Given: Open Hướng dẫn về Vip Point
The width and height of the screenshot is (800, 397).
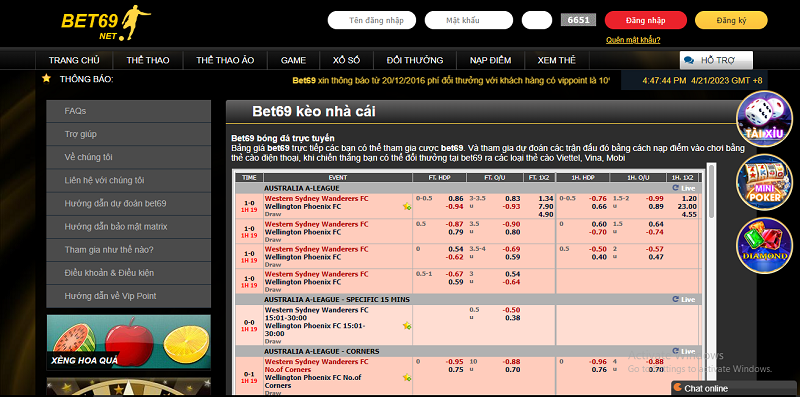Looking at the screenshot, I should pos(129,296).
